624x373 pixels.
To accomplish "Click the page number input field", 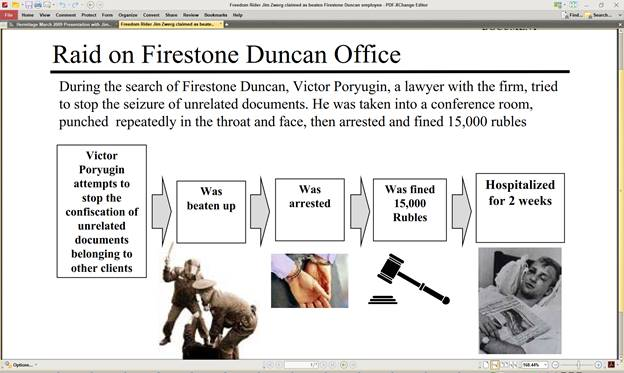I will 301,365.
